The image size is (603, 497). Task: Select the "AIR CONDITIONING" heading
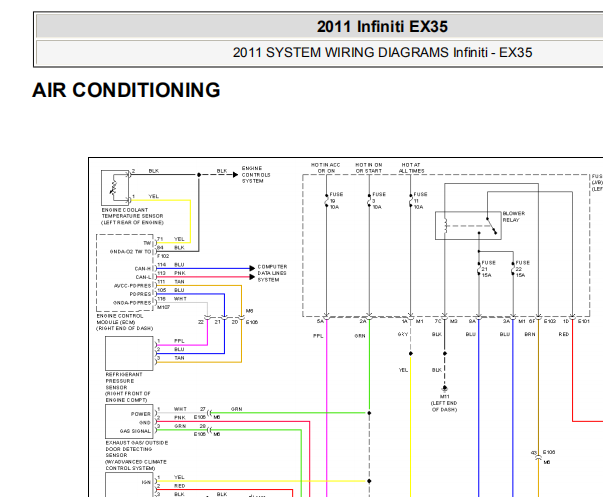coord(126,90)
